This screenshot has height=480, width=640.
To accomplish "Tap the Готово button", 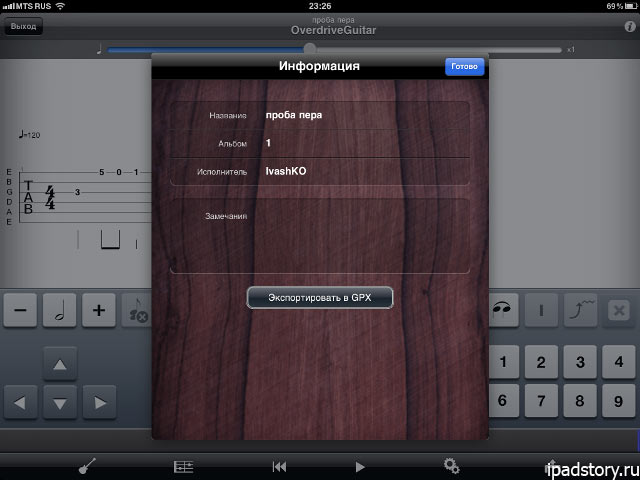I will coord(464,67).
